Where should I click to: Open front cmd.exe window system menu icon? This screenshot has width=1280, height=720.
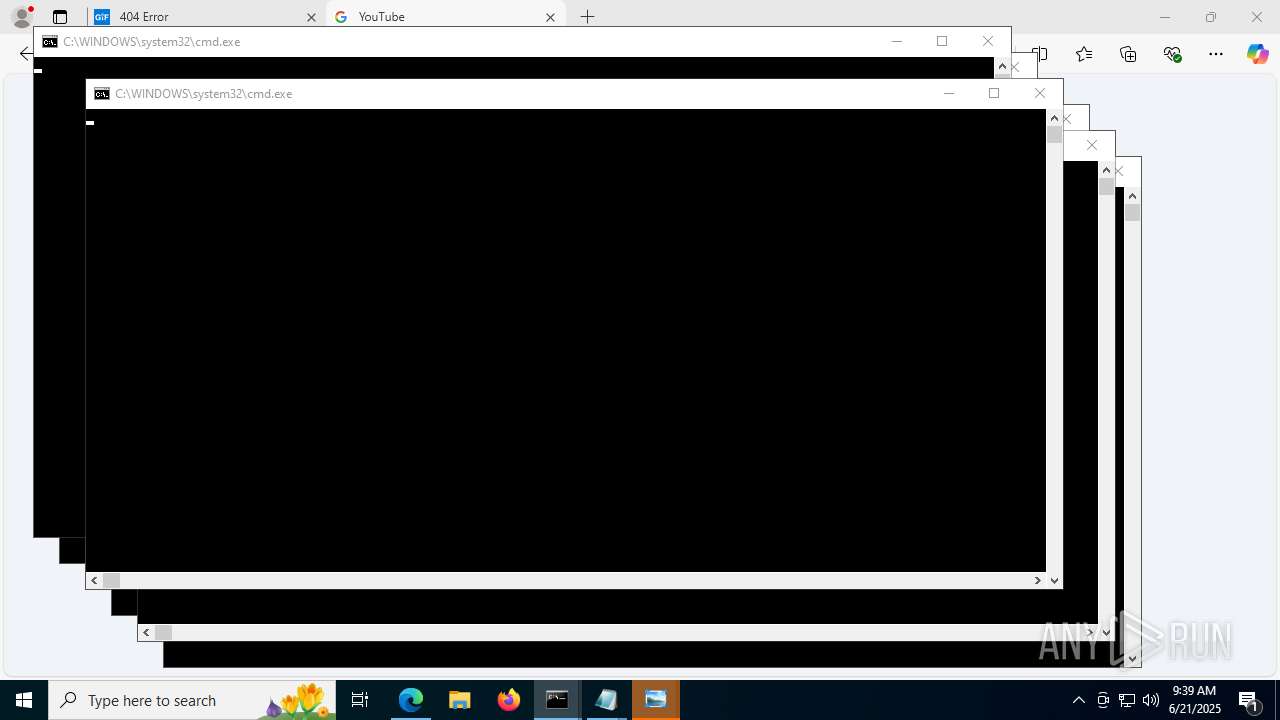coord(102,94)
